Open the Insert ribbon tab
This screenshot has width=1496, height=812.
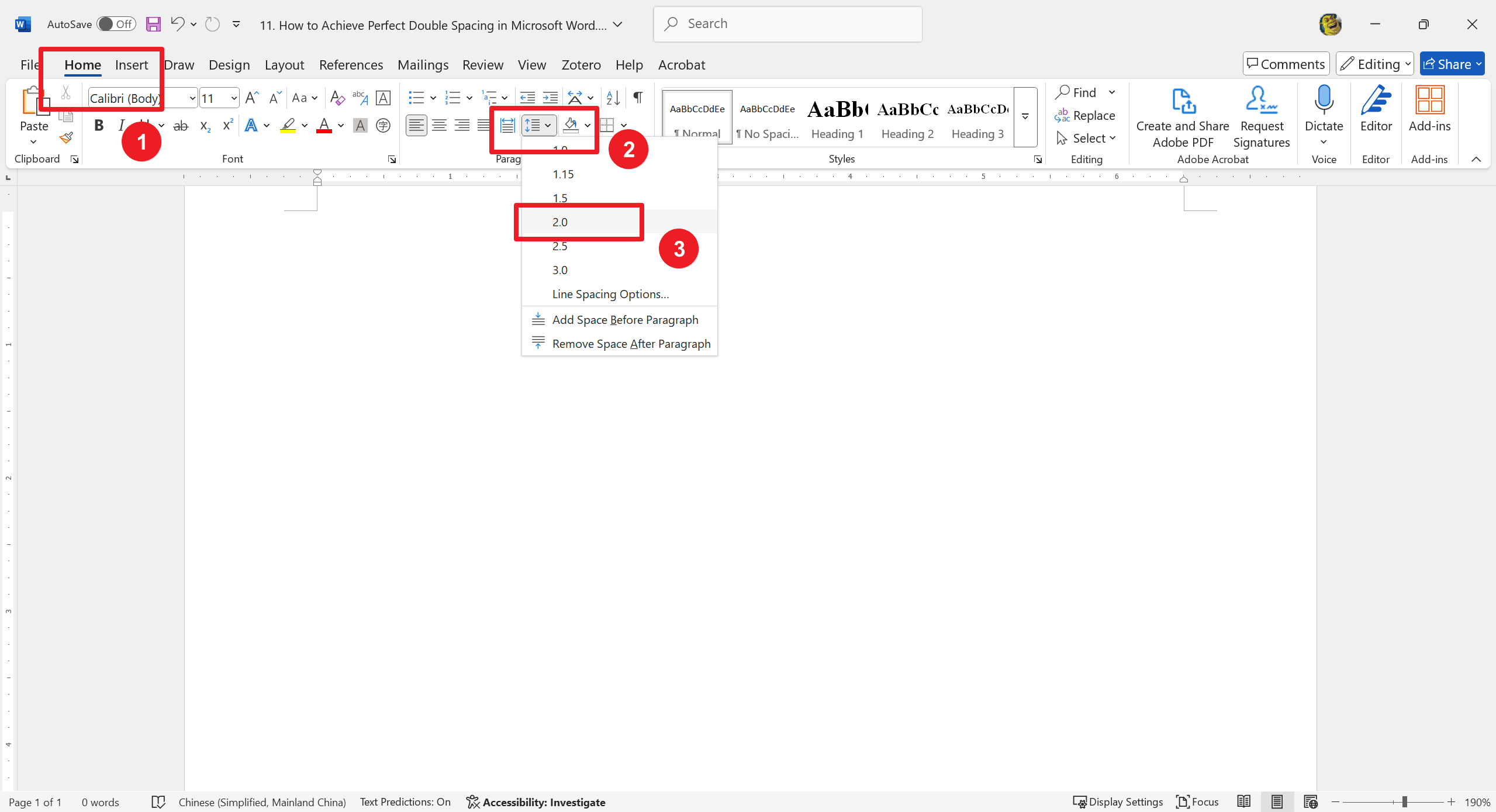[x=131, y=64]
